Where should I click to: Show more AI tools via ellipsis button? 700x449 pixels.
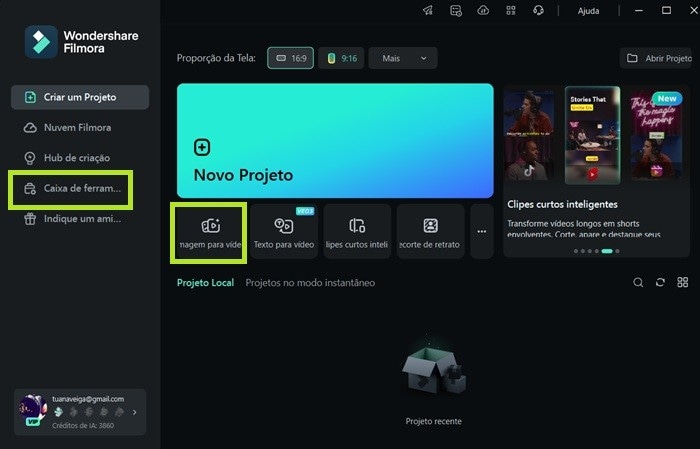coord(481,232)
